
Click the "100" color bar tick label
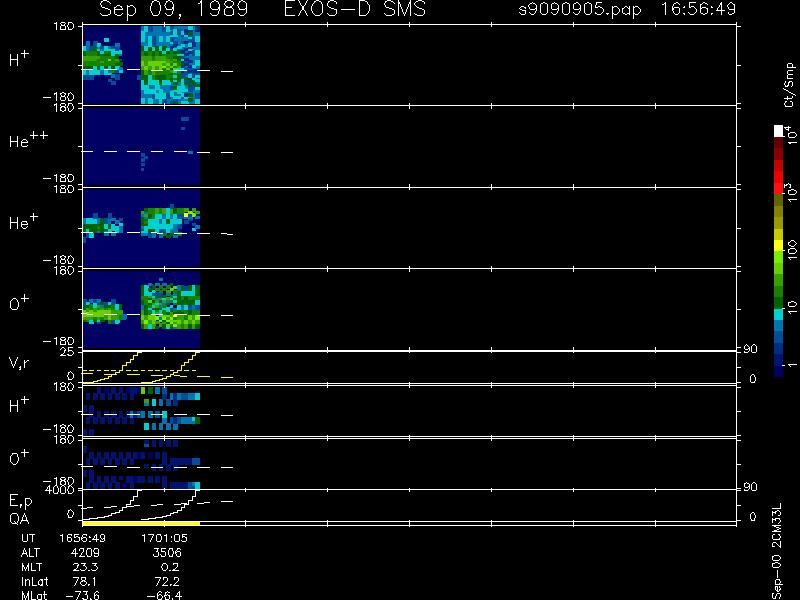click(792, 250)
